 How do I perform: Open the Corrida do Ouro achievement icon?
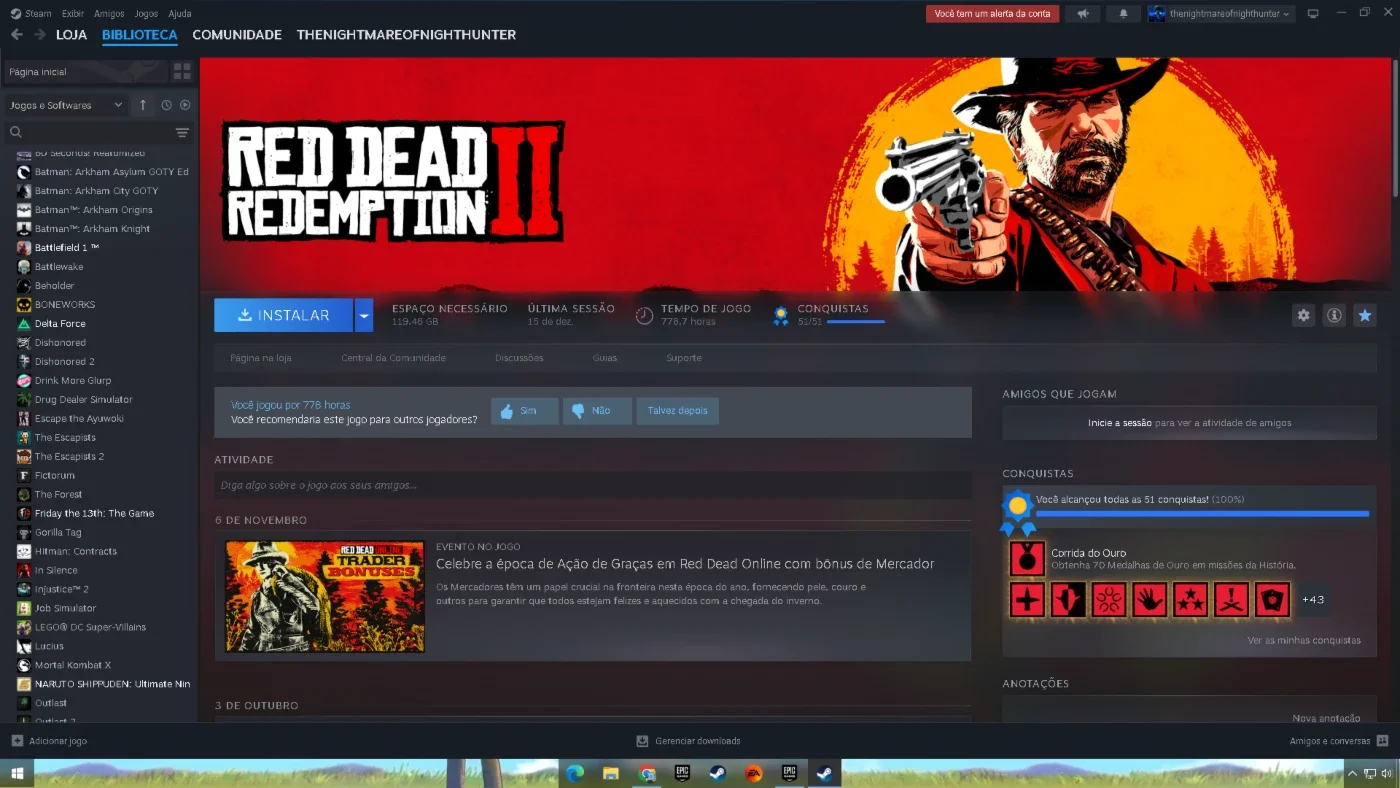point(1027,559)
